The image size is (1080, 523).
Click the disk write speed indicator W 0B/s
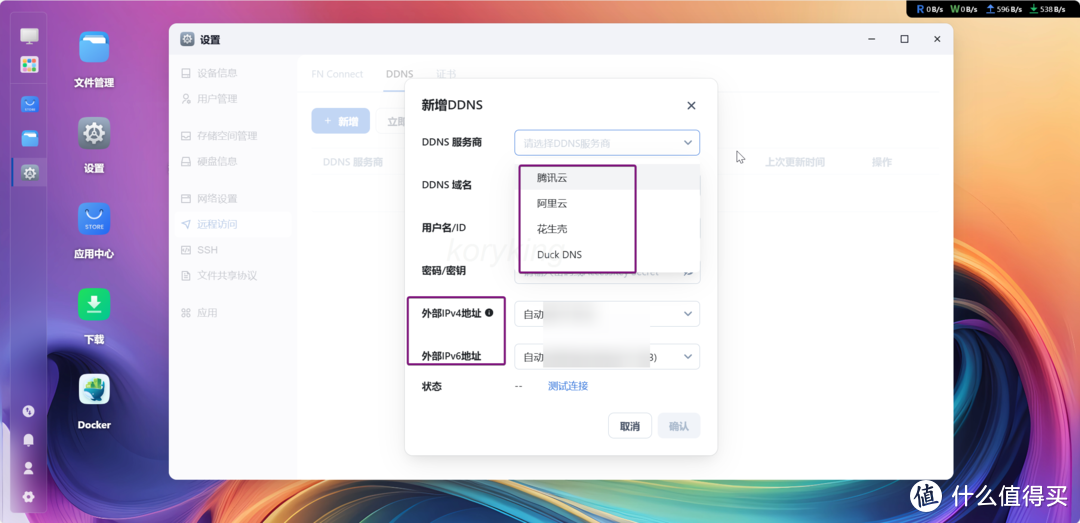tap(964, 10)
